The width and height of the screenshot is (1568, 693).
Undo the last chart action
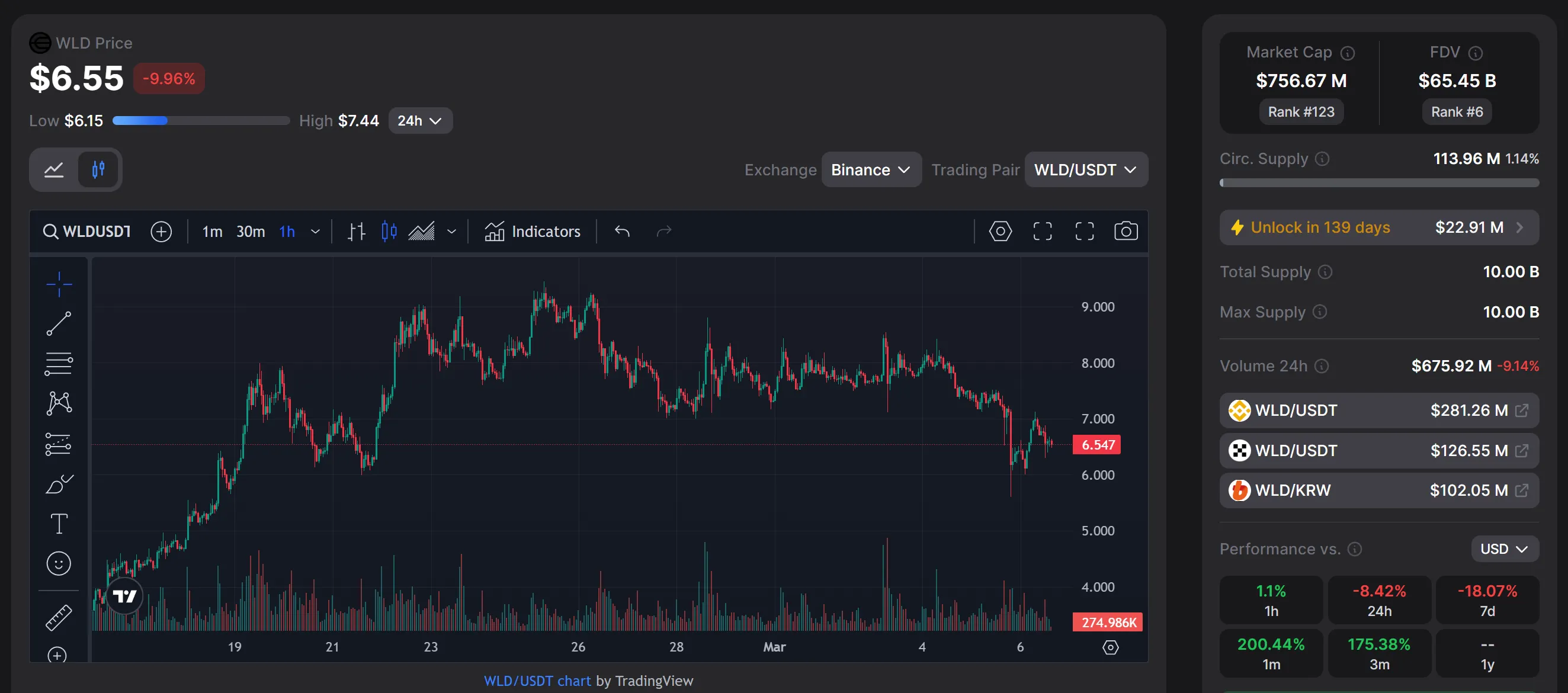pos(621,231)
